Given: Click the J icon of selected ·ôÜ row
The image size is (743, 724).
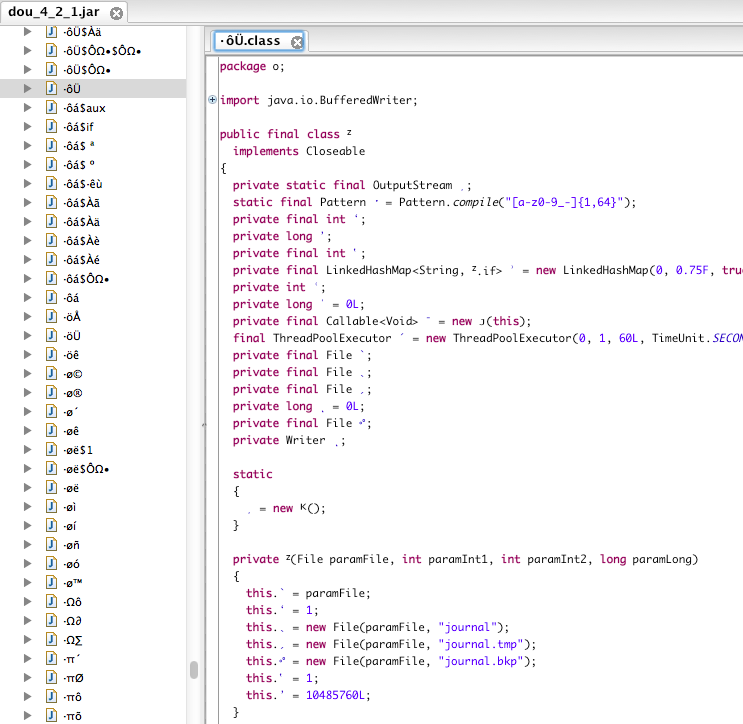Looking at the screenshot, I should point(51,88).
